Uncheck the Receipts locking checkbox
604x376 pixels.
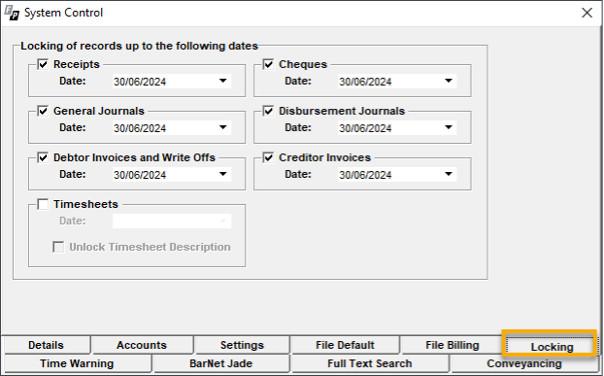coord(43,64)
